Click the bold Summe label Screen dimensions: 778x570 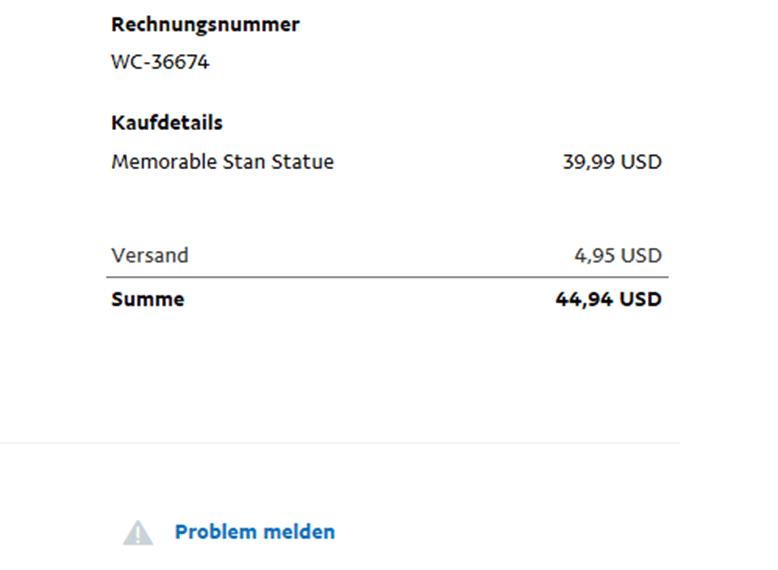coord(148,299)
